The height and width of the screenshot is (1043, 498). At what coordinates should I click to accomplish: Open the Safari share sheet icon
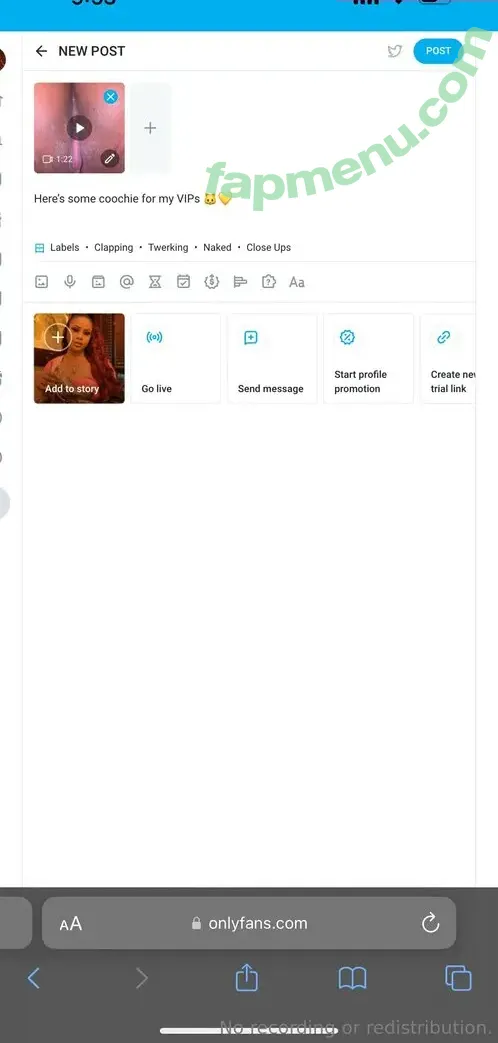[247, 978]
